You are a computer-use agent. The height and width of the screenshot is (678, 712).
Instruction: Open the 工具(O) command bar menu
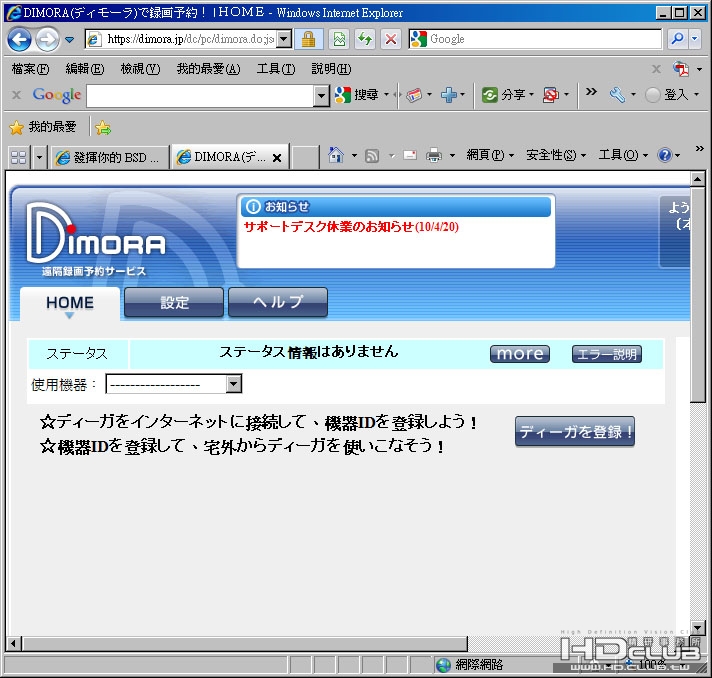623,155
